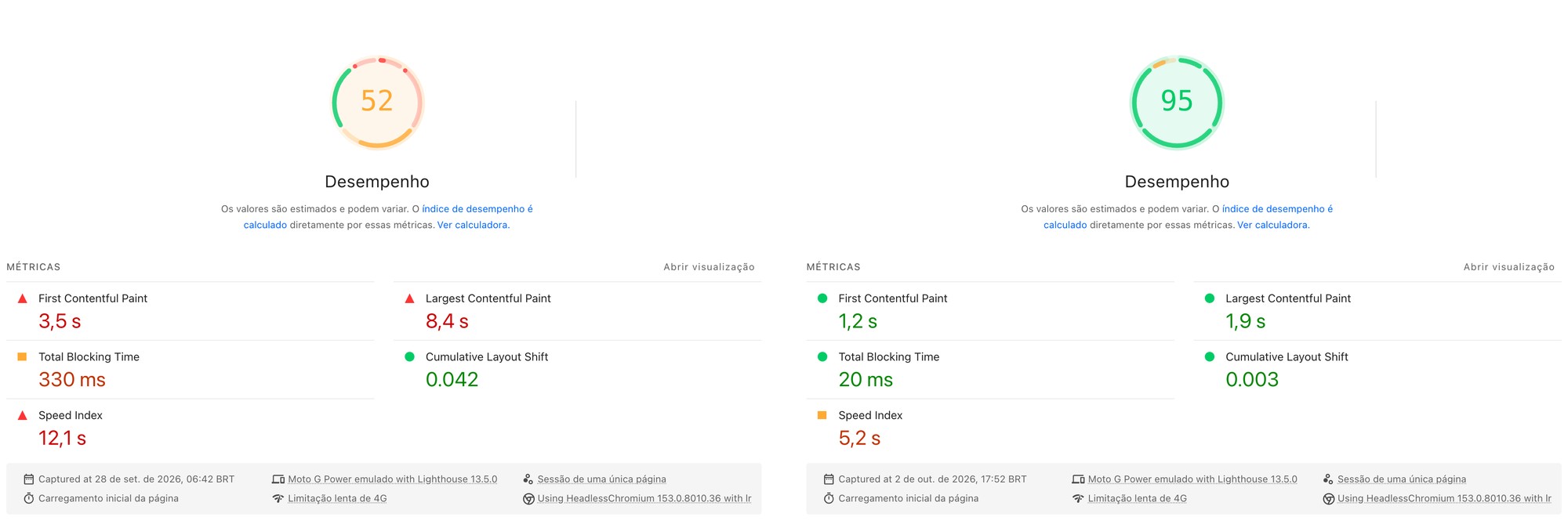Click the 330 ms Total Blocking Time value

(72, 380)
